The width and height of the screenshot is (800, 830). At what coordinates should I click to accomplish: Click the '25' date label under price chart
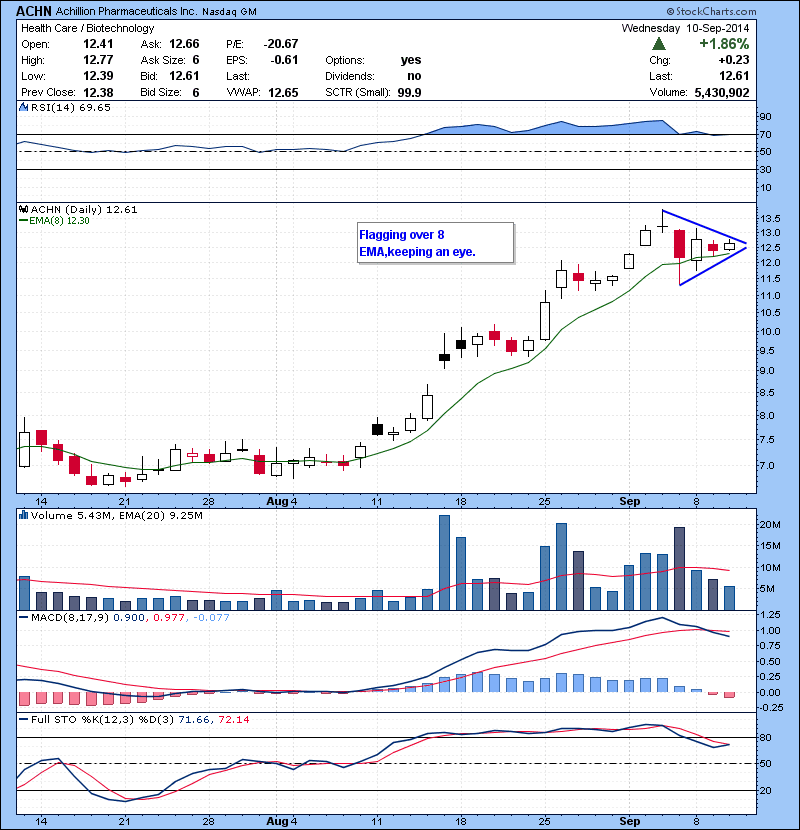click(x=545, y=501)
